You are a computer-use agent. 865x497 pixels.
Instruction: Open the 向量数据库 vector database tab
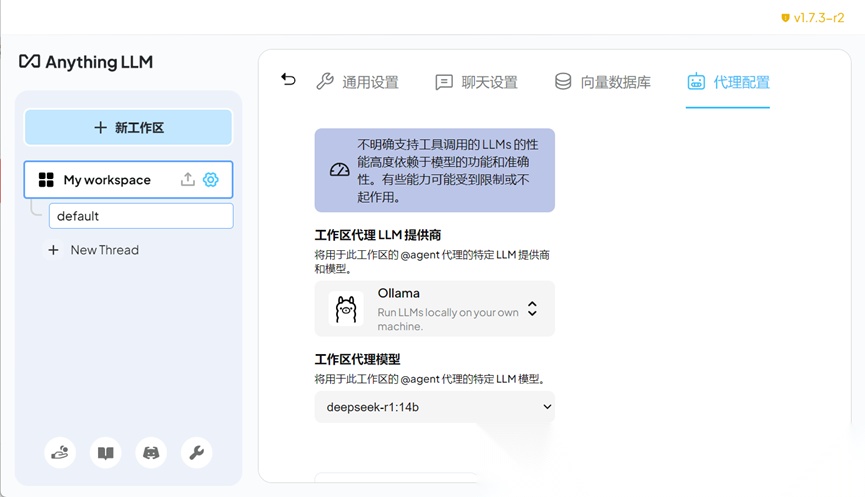pos(602,82)
